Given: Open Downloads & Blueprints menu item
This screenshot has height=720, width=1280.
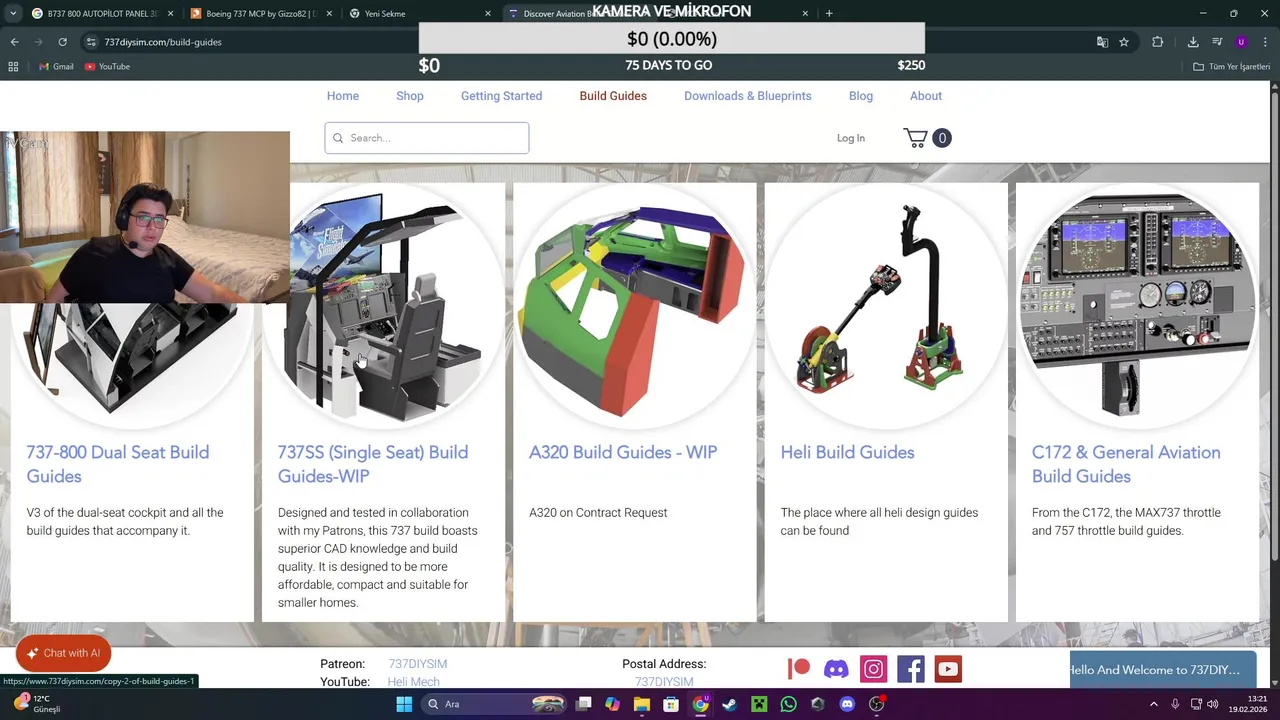Looking at the screenshot, I should (748, 96).
